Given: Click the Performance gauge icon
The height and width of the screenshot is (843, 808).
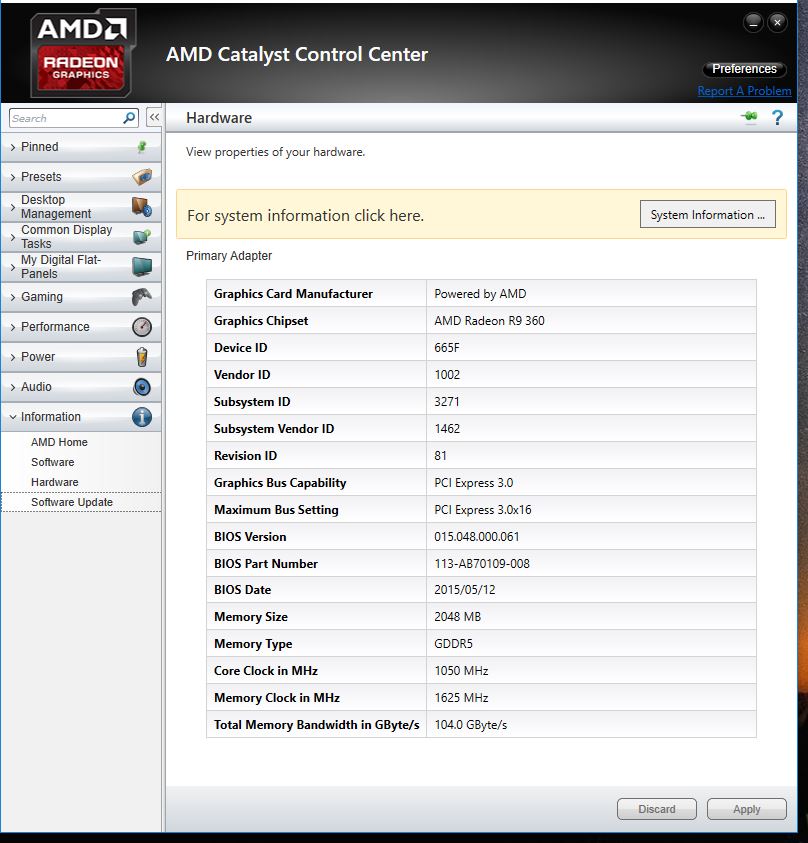Looking at the screenshot, I should (x=142, y=327).
